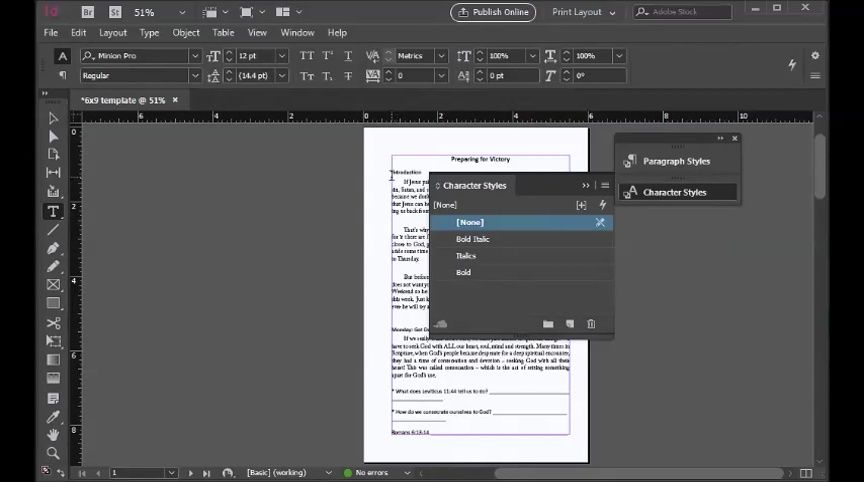Open Quick Apply lightning icon in control bar

[x=792, y=64]
